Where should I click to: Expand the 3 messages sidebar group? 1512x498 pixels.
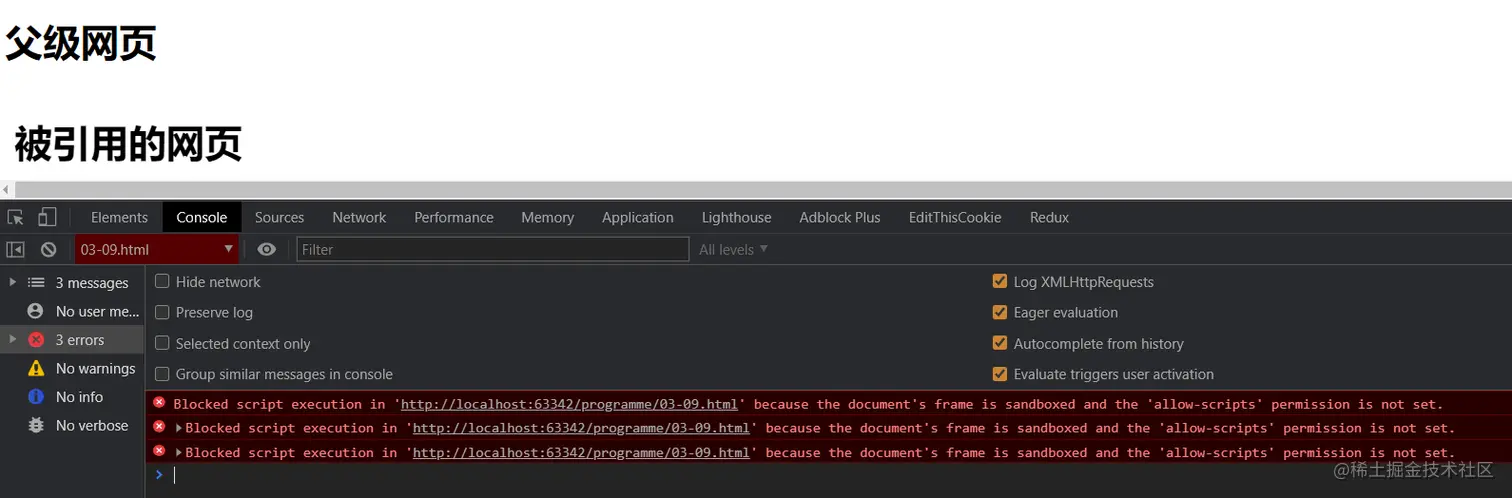(12, 283)
